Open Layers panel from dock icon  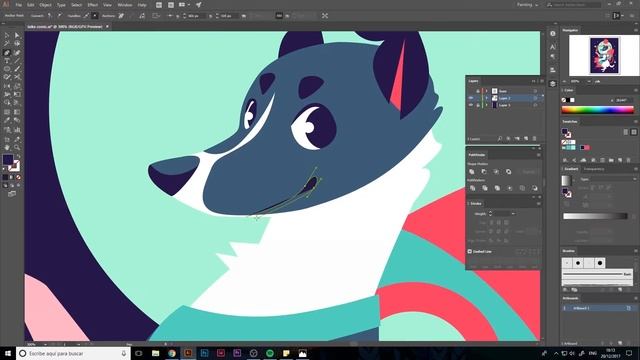click(553, 83)
